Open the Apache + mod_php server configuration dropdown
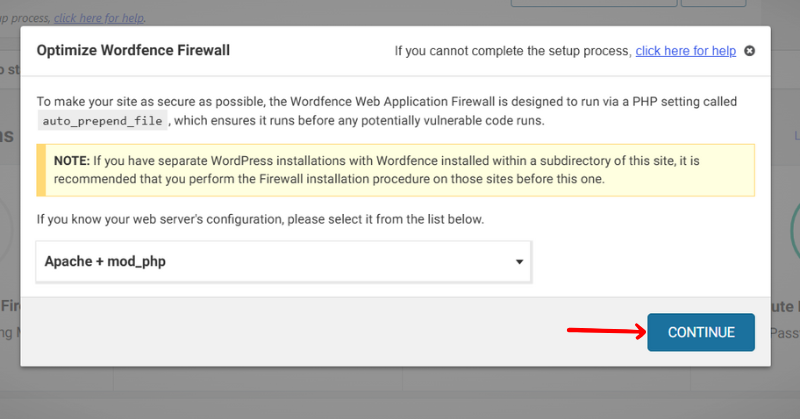The height and width of the screenshot is (419, 800). pos(284,261)
